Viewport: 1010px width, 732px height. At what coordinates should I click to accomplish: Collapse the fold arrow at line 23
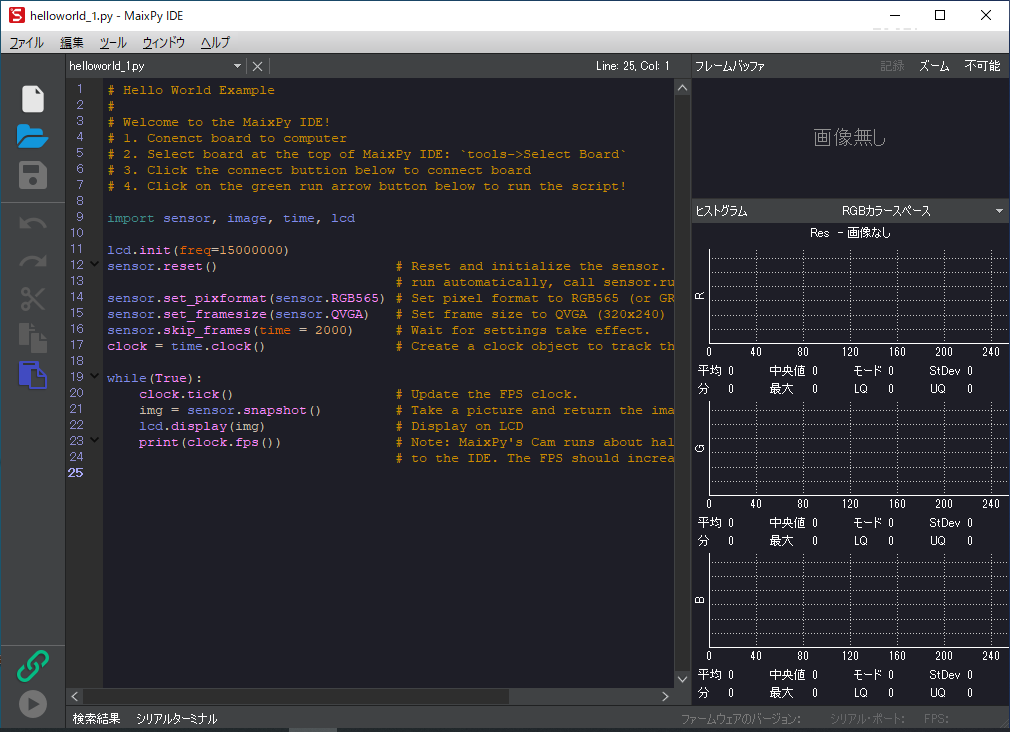(x=95, y=440)
